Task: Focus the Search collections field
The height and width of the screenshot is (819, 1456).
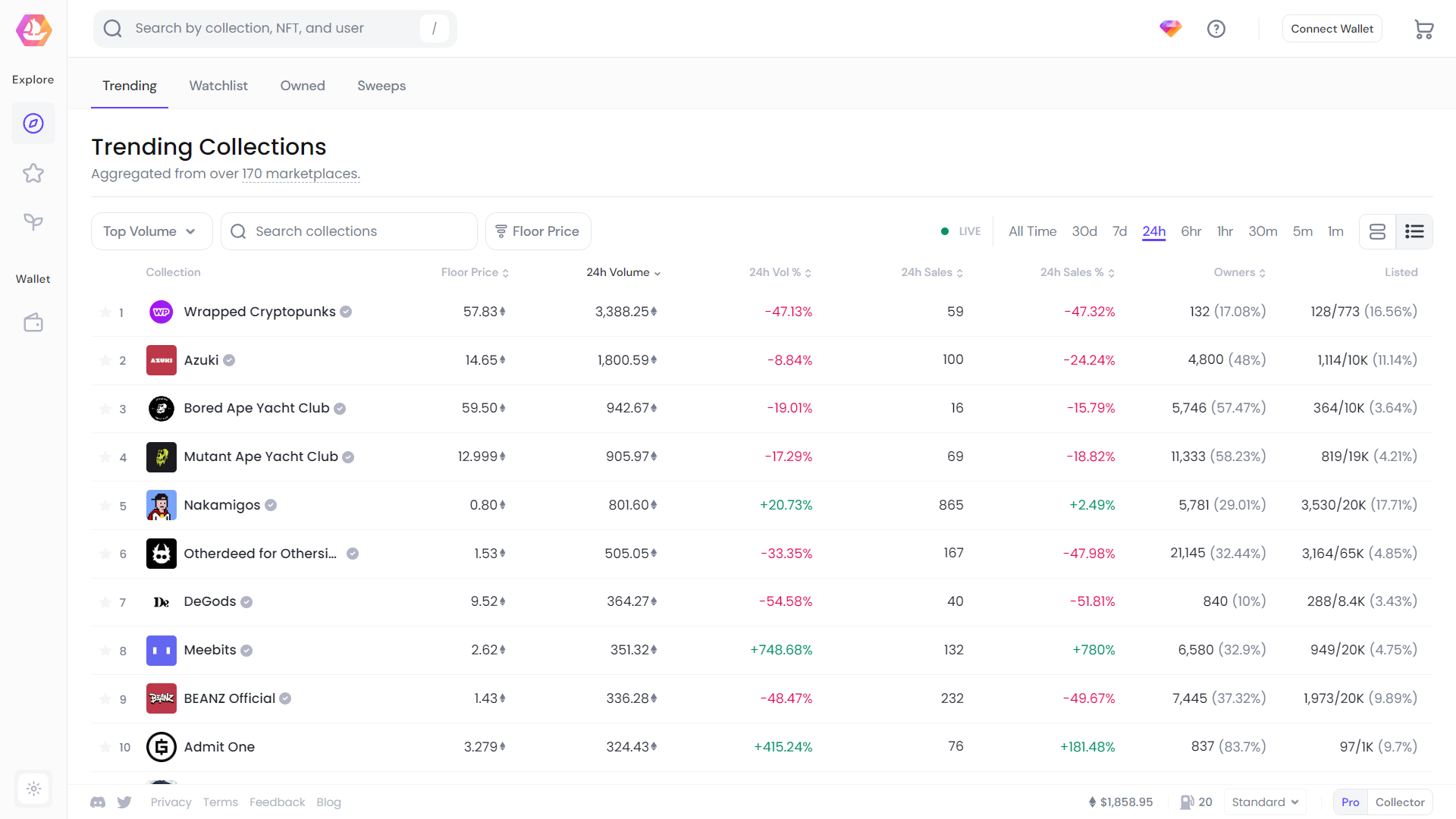Action: [x=349, y=231]
